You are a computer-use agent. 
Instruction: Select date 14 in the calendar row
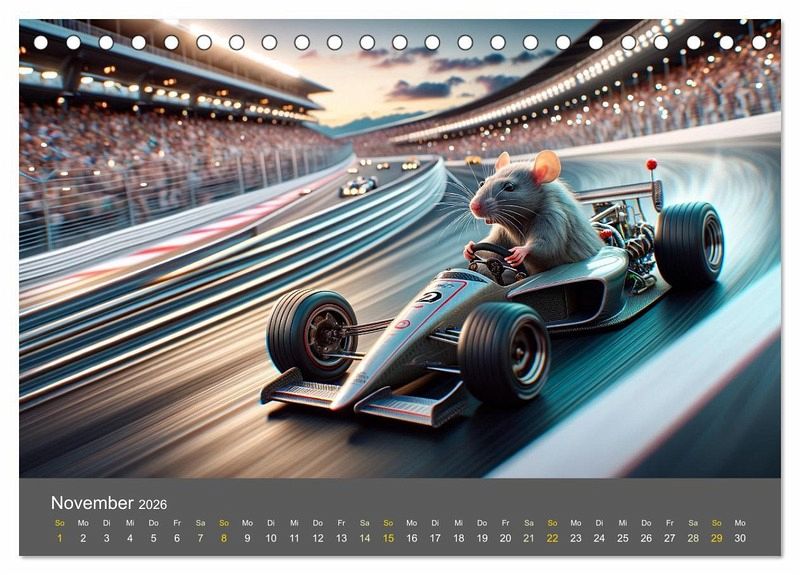click(365, 538)
